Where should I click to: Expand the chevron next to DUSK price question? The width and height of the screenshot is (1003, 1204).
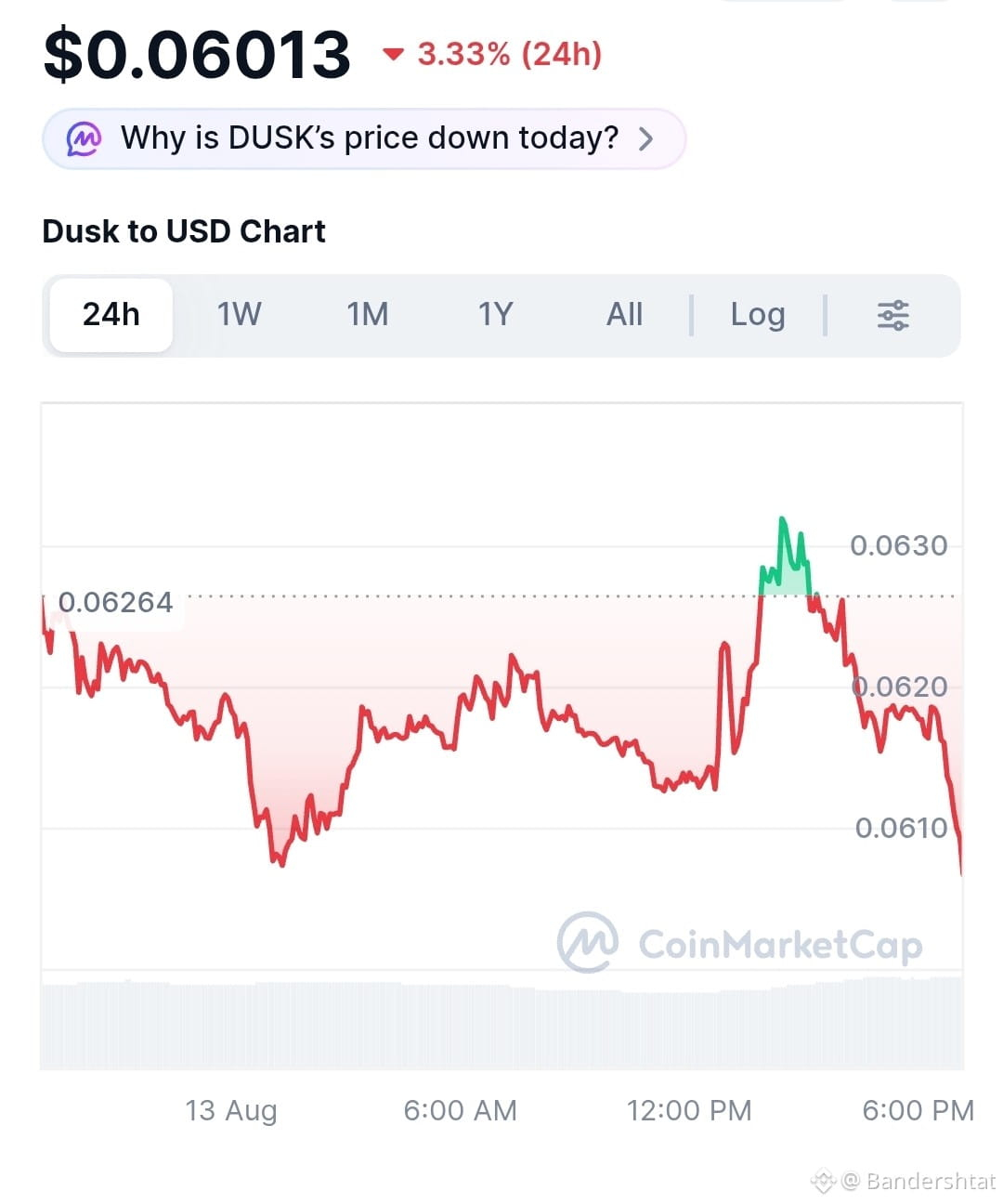coord(646,139)
